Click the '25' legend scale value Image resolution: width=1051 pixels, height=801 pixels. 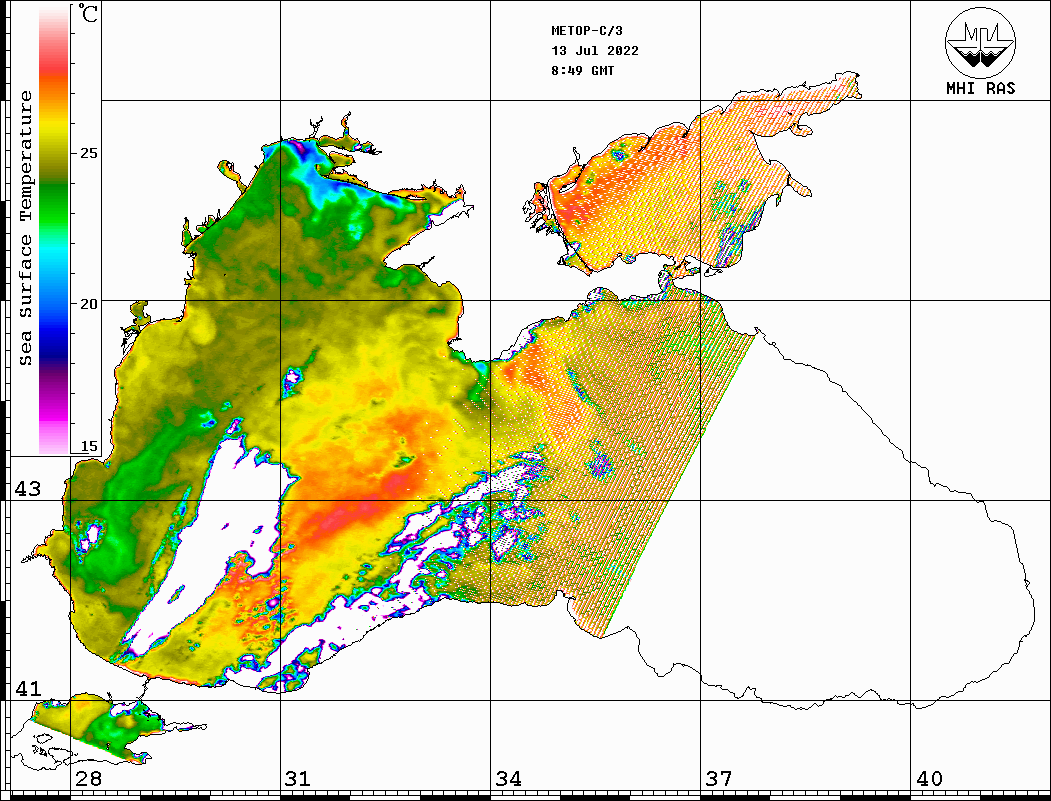(88, 153)
